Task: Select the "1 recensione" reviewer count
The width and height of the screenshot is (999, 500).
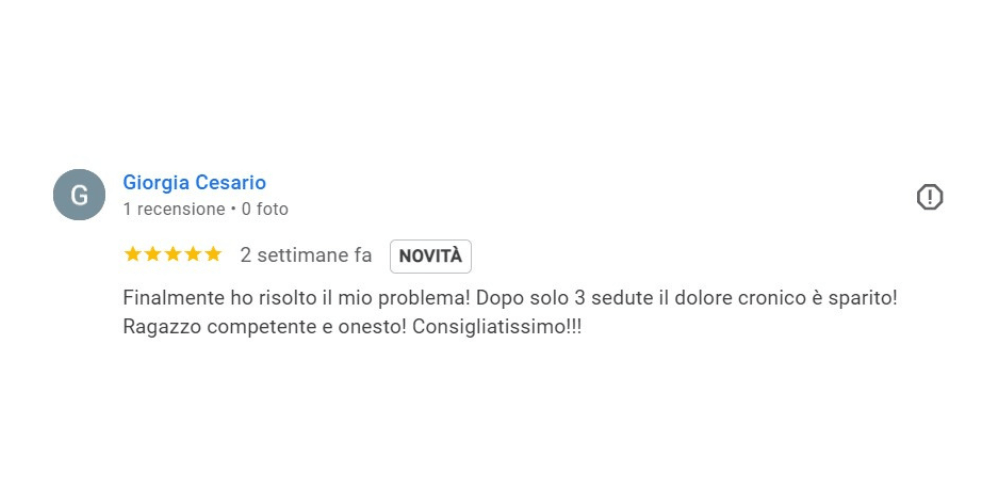Action: coord(174,209)
